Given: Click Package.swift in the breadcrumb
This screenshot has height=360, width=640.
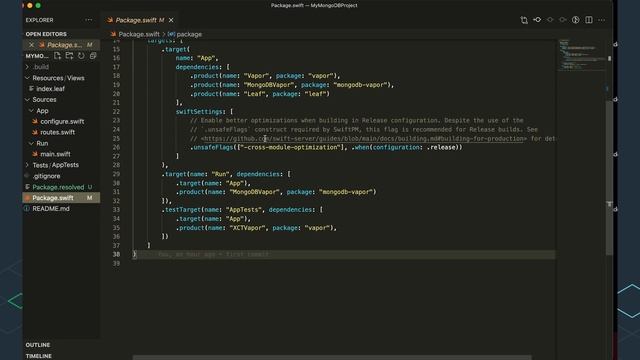Looking at the screenshot, I should pyautogui.click(x=139, y=34).
